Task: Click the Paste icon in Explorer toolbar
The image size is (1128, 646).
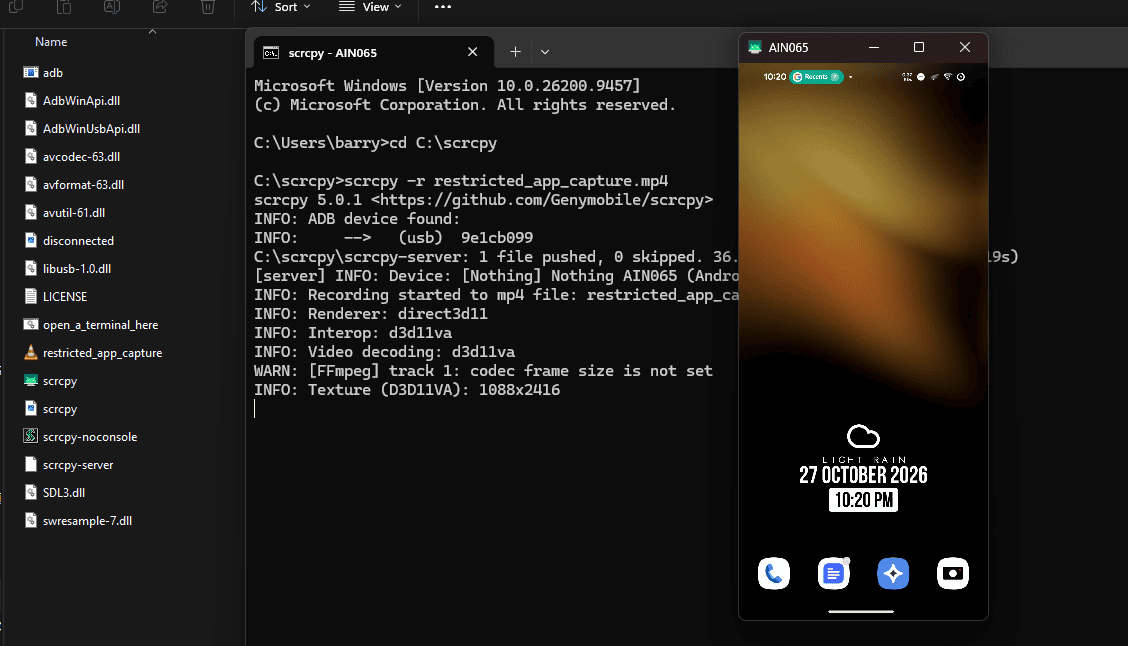Action: point(64,6)
